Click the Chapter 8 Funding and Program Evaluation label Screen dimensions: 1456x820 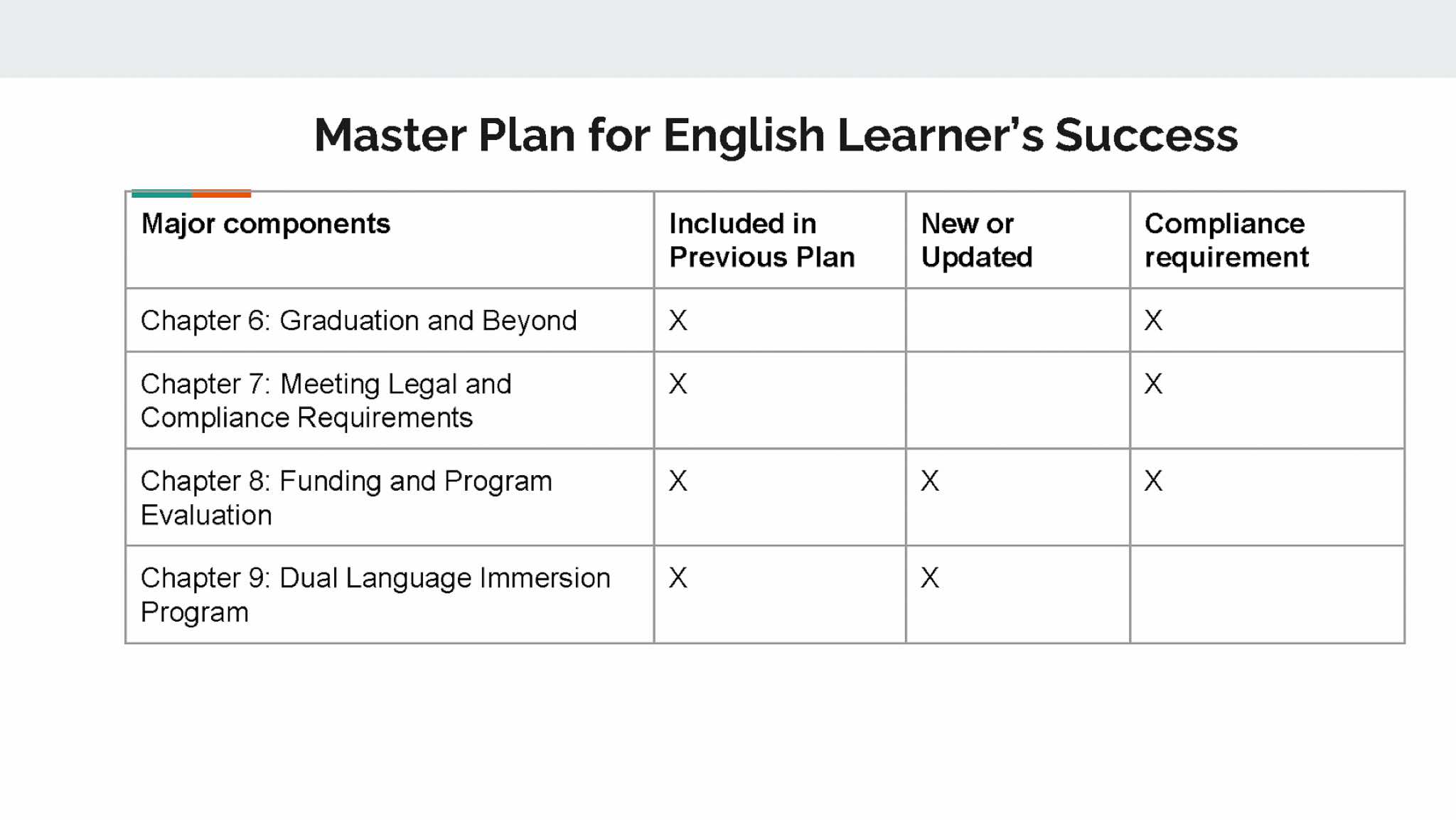point(346,498)
